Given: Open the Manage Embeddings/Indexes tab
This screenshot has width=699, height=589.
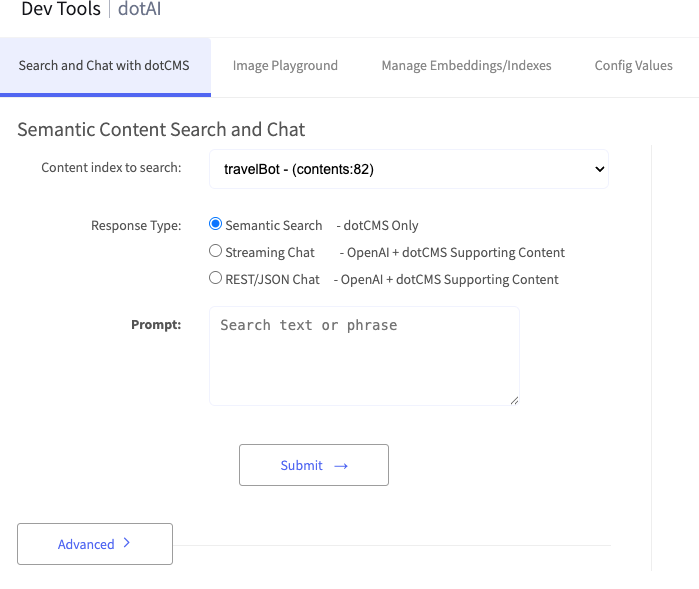Looking at the screenshot, I should (466, 66).
